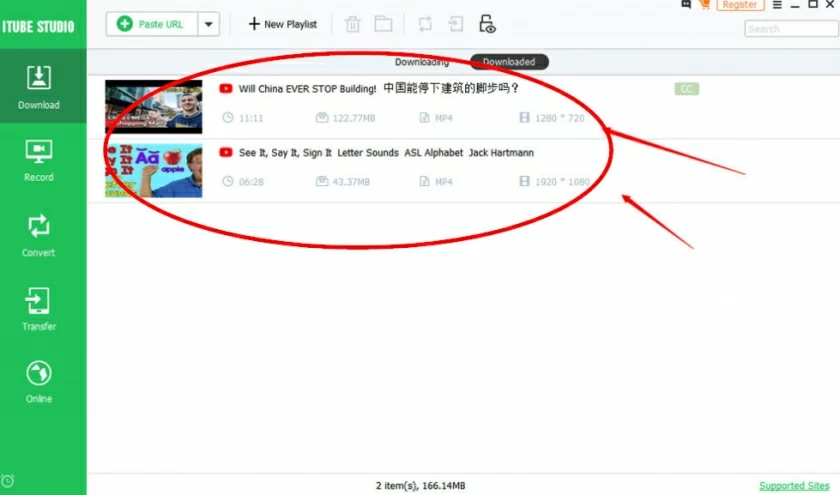This screenshot has height=495, width=840.
Task: Expand the Paste URL dropdown arrow
Action: (208, 24)
